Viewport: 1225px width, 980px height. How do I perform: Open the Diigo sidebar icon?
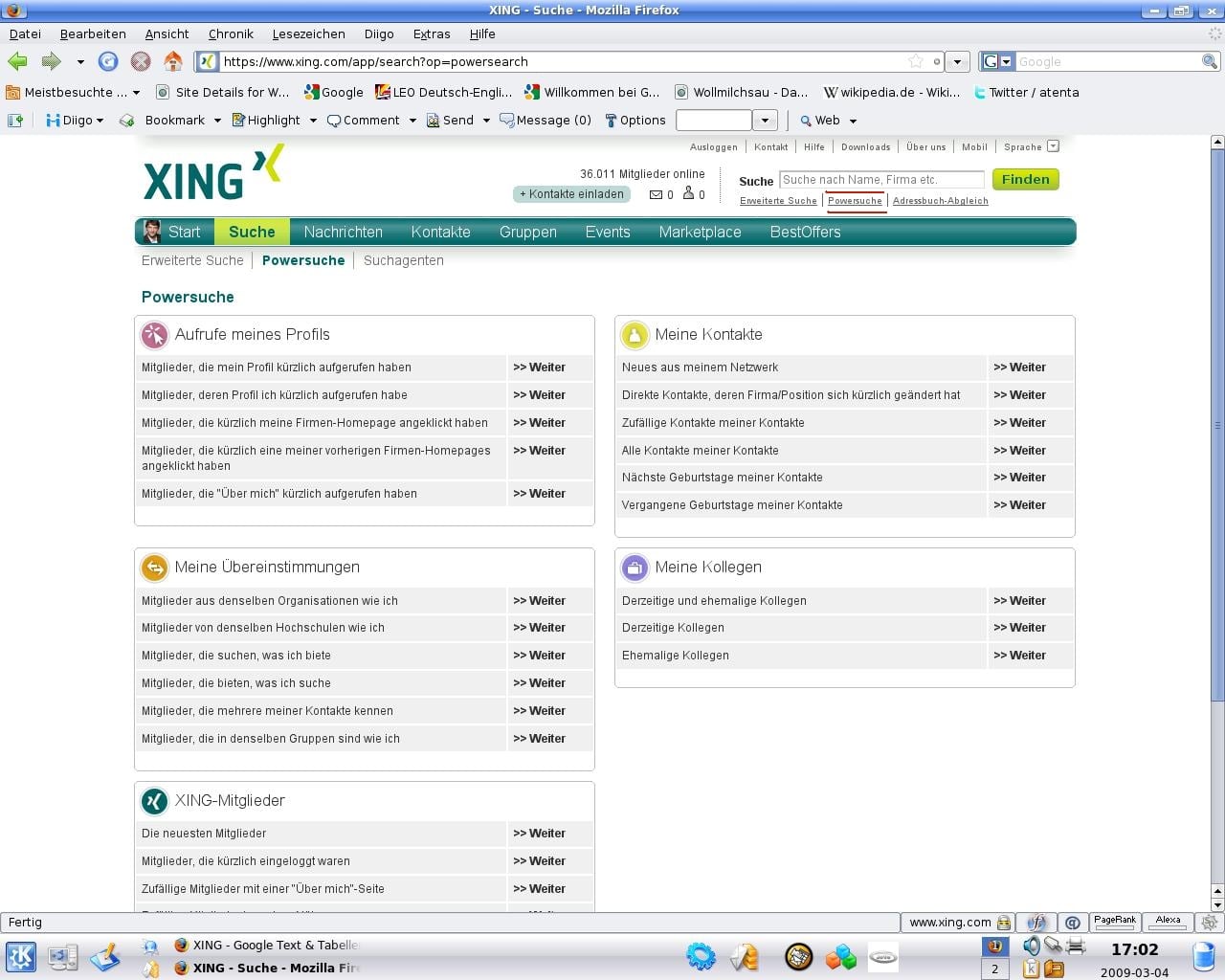click(x=15, y=121)
